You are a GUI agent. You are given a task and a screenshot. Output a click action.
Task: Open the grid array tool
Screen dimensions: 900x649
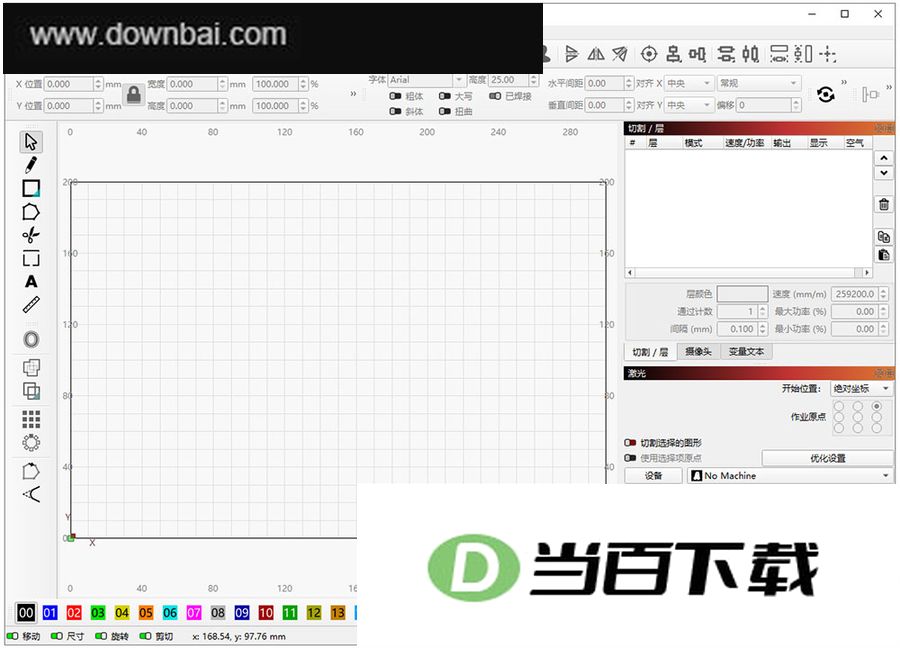(x=31, y=419)
